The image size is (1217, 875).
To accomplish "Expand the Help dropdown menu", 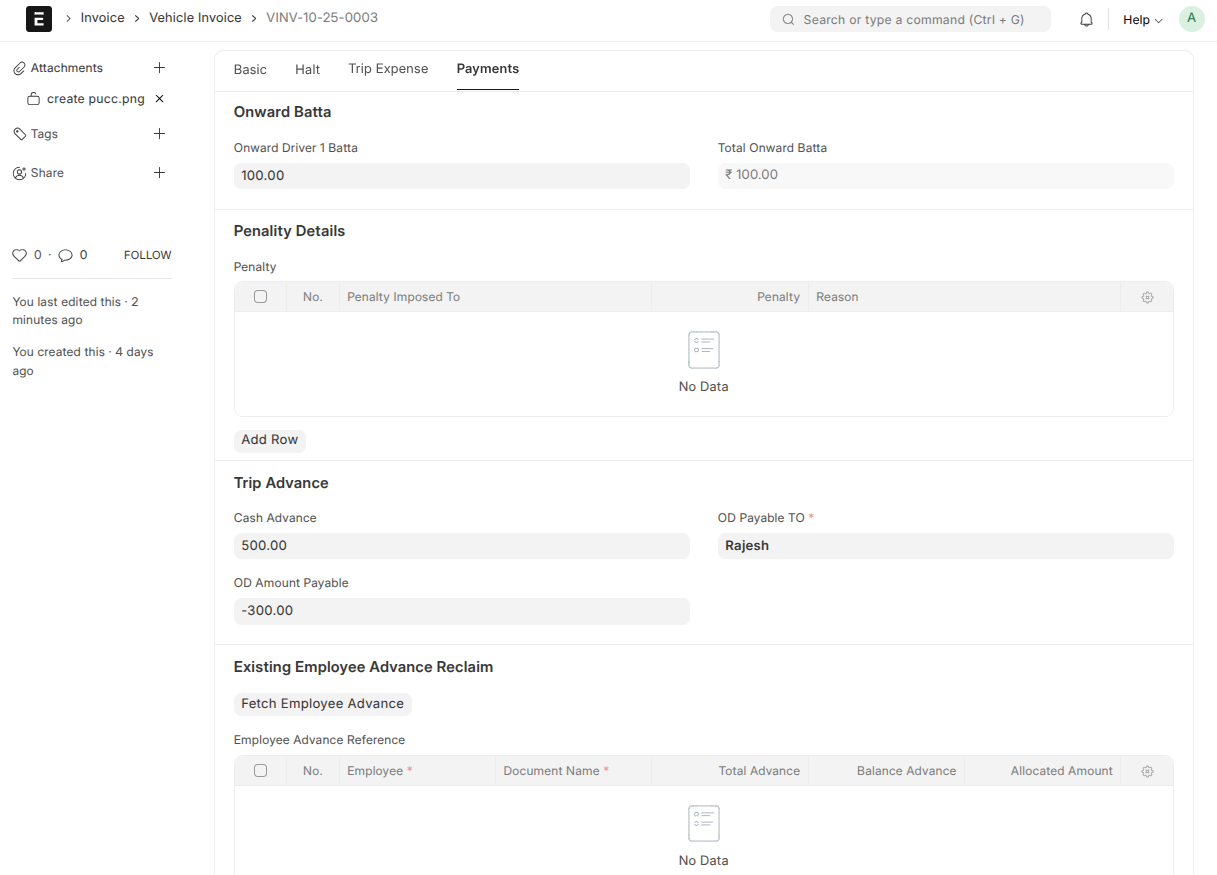I will tap(1142, 20).
